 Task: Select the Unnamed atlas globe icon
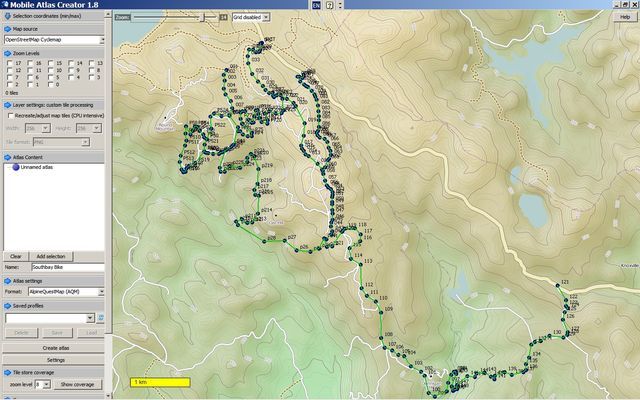pyautogui.click(x=15, y=168)
